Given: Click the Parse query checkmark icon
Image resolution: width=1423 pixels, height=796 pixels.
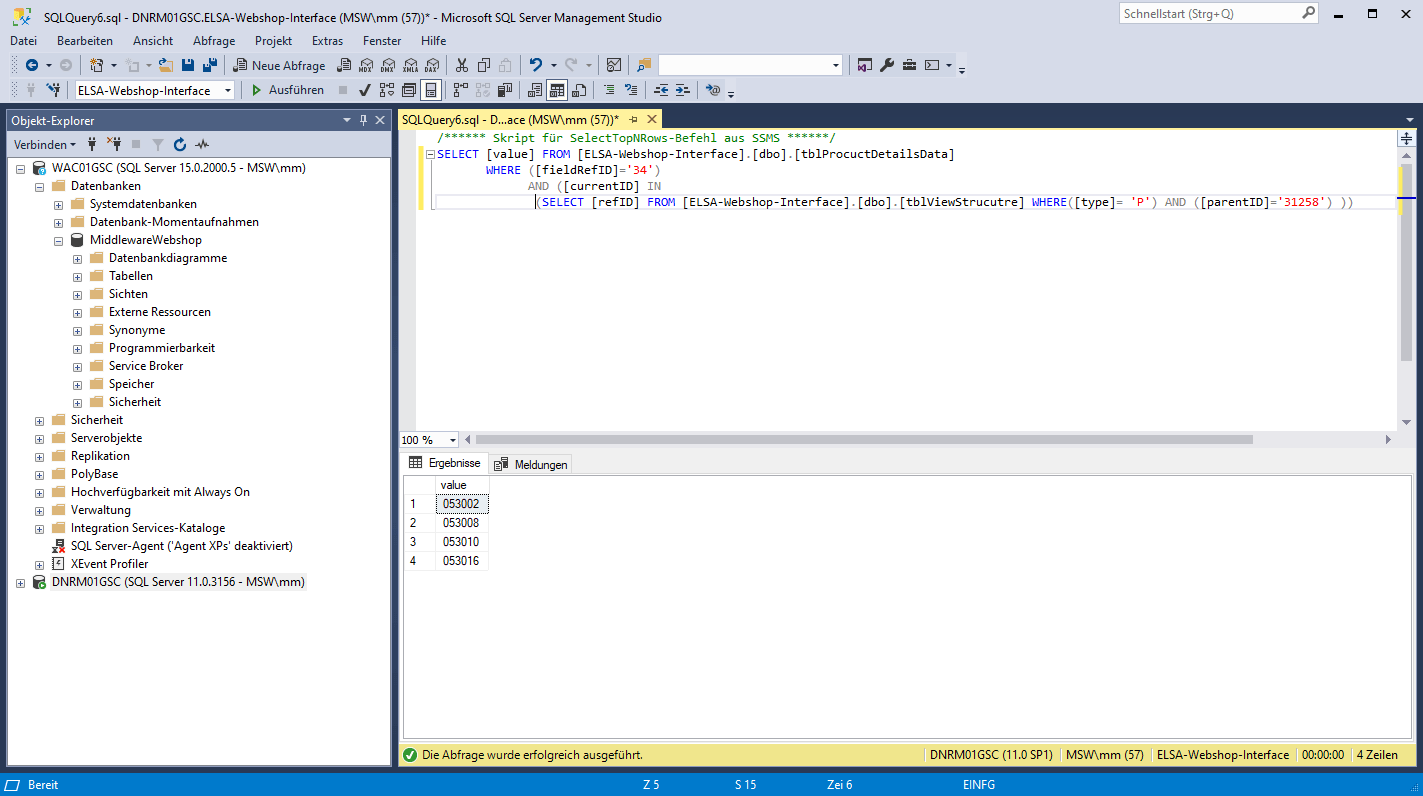Looking at the screenshot, I should click(365, 90).
